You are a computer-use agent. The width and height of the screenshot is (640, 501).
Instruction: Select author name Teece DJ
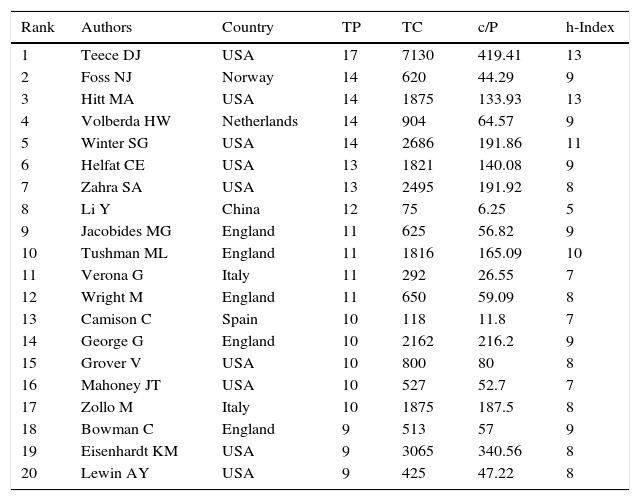coord(110,56)
